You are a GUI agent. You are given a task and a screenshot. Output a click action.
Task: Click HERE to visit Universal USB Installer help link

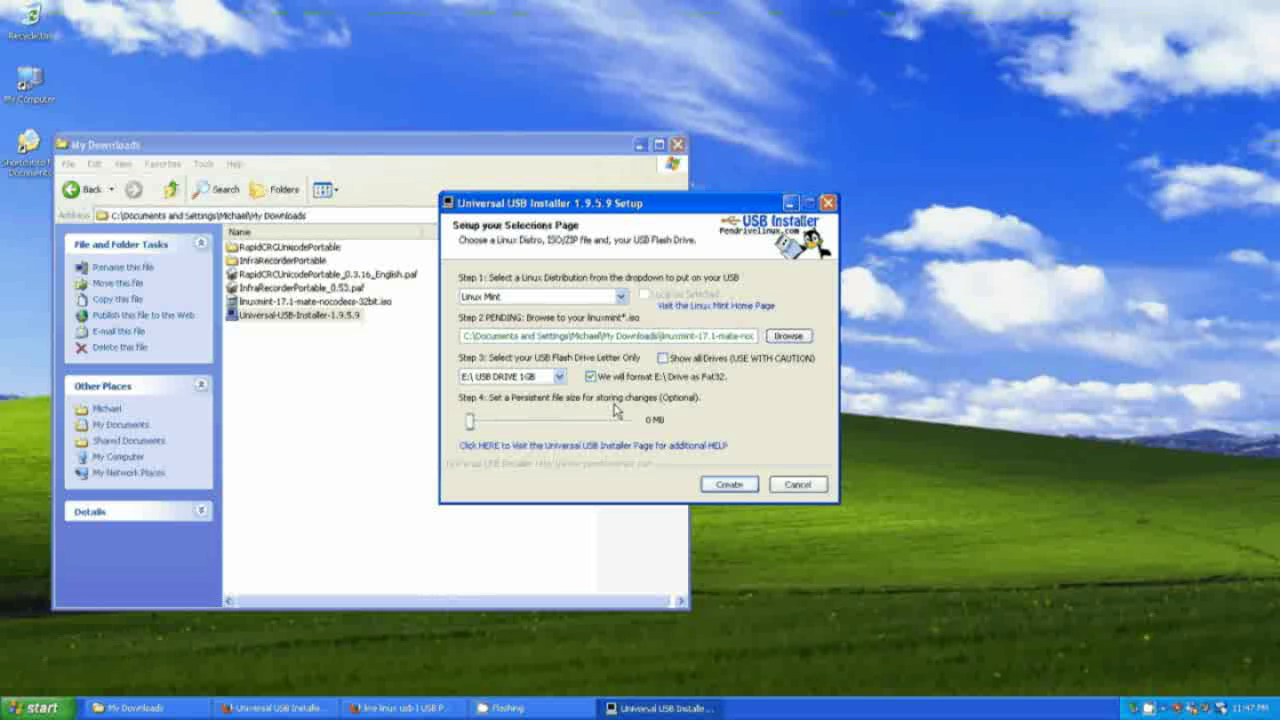coord(593,446)
